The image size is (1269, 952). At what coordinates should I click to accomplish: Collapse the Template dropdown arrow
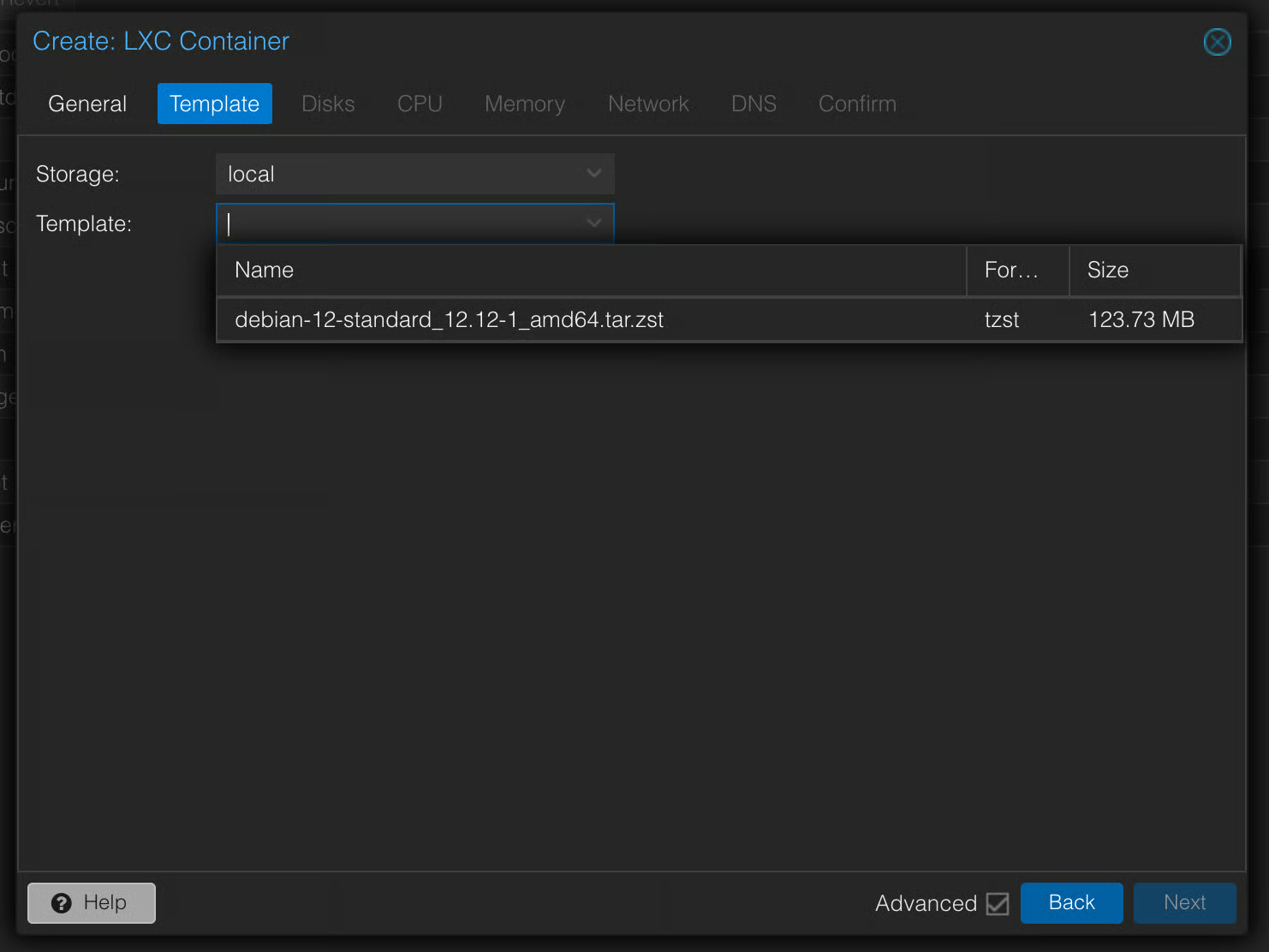(x=593, y=223)
